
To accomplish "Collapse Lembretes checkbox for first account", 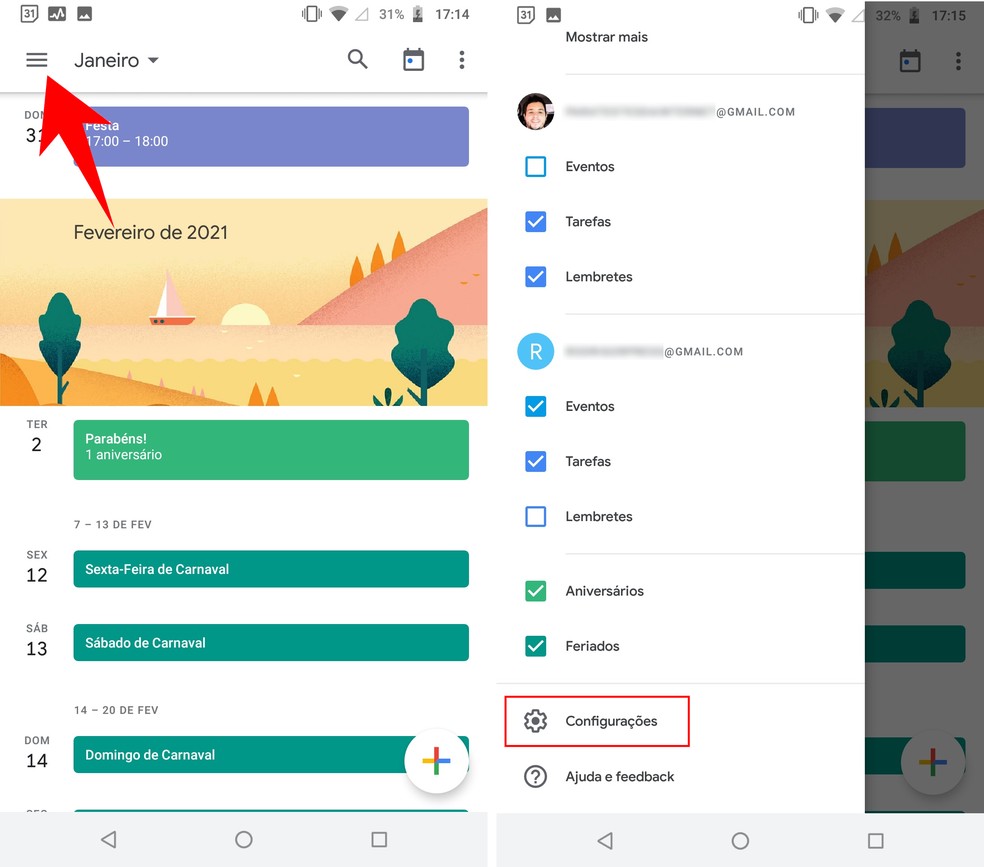I will 535,276.
